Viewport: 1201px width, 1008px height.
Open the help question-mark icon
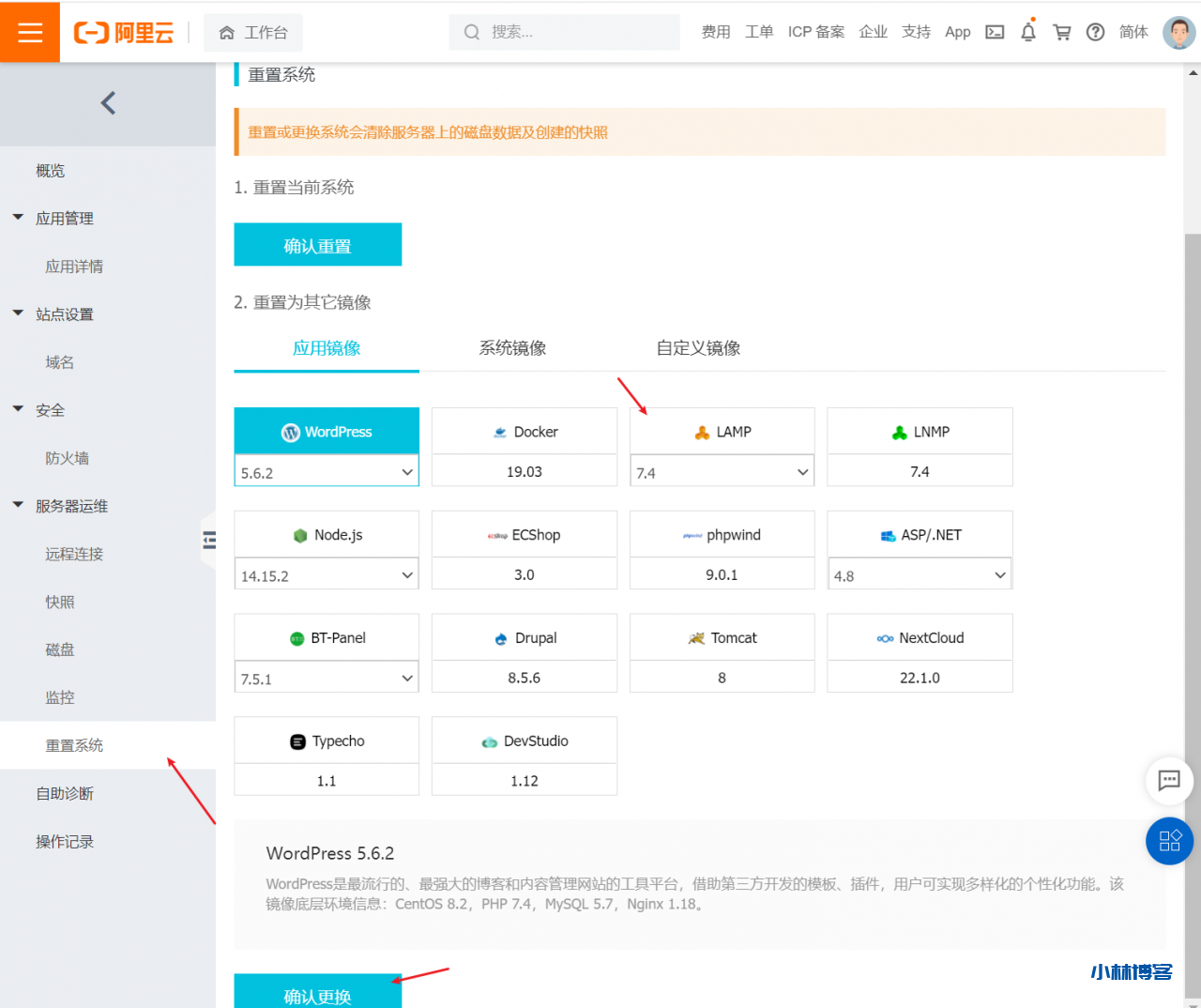tap(1095, 32)
